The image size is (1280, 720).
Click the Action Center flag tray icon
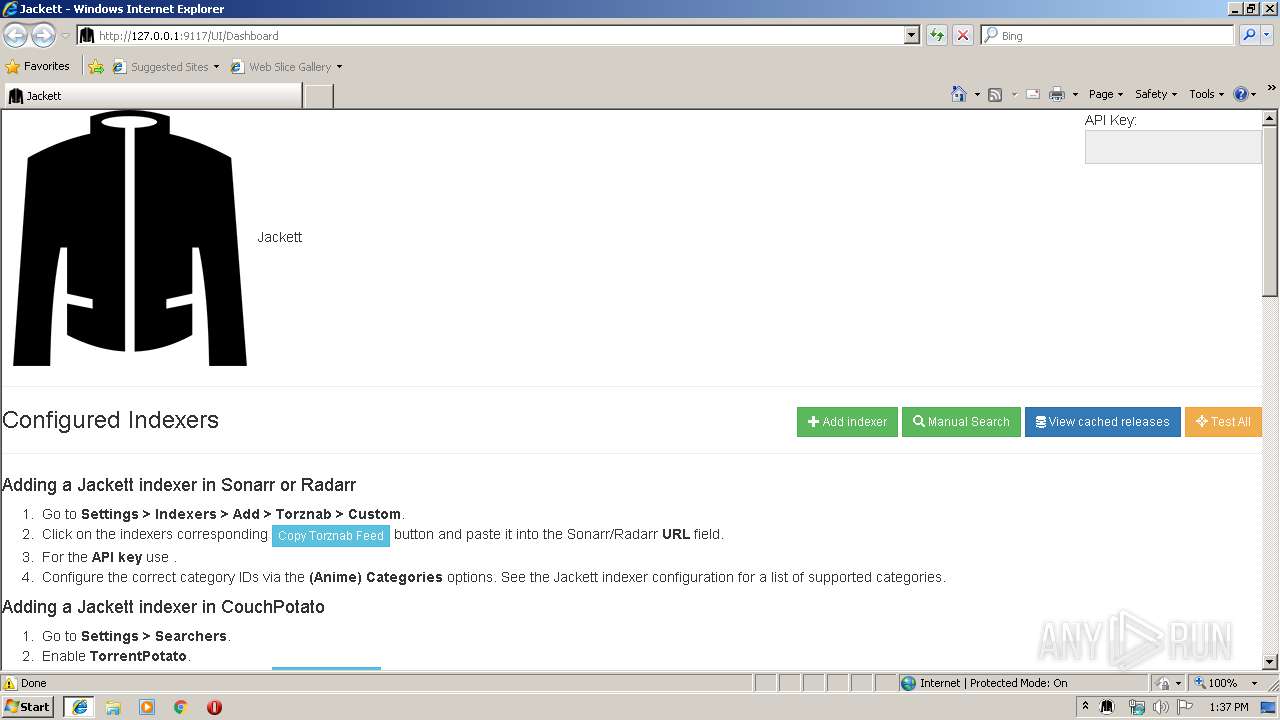coord(1185,707)
